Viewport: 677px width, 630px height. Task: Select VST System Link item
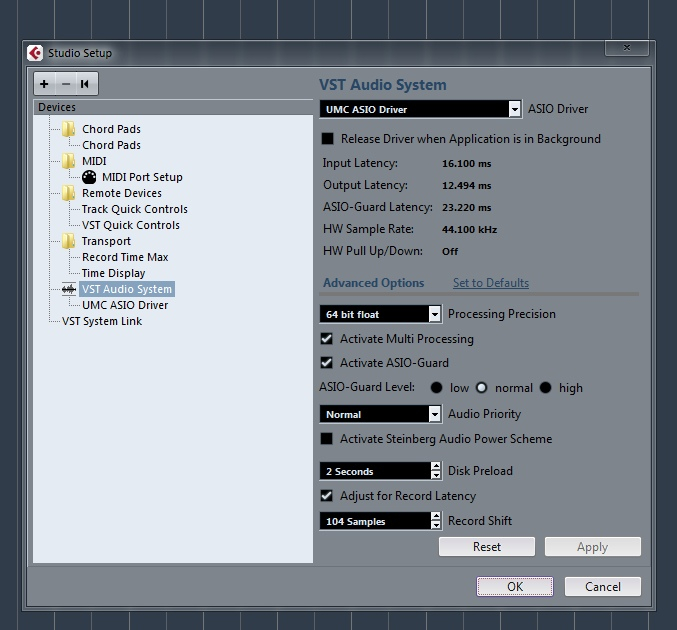pos(102,321)
